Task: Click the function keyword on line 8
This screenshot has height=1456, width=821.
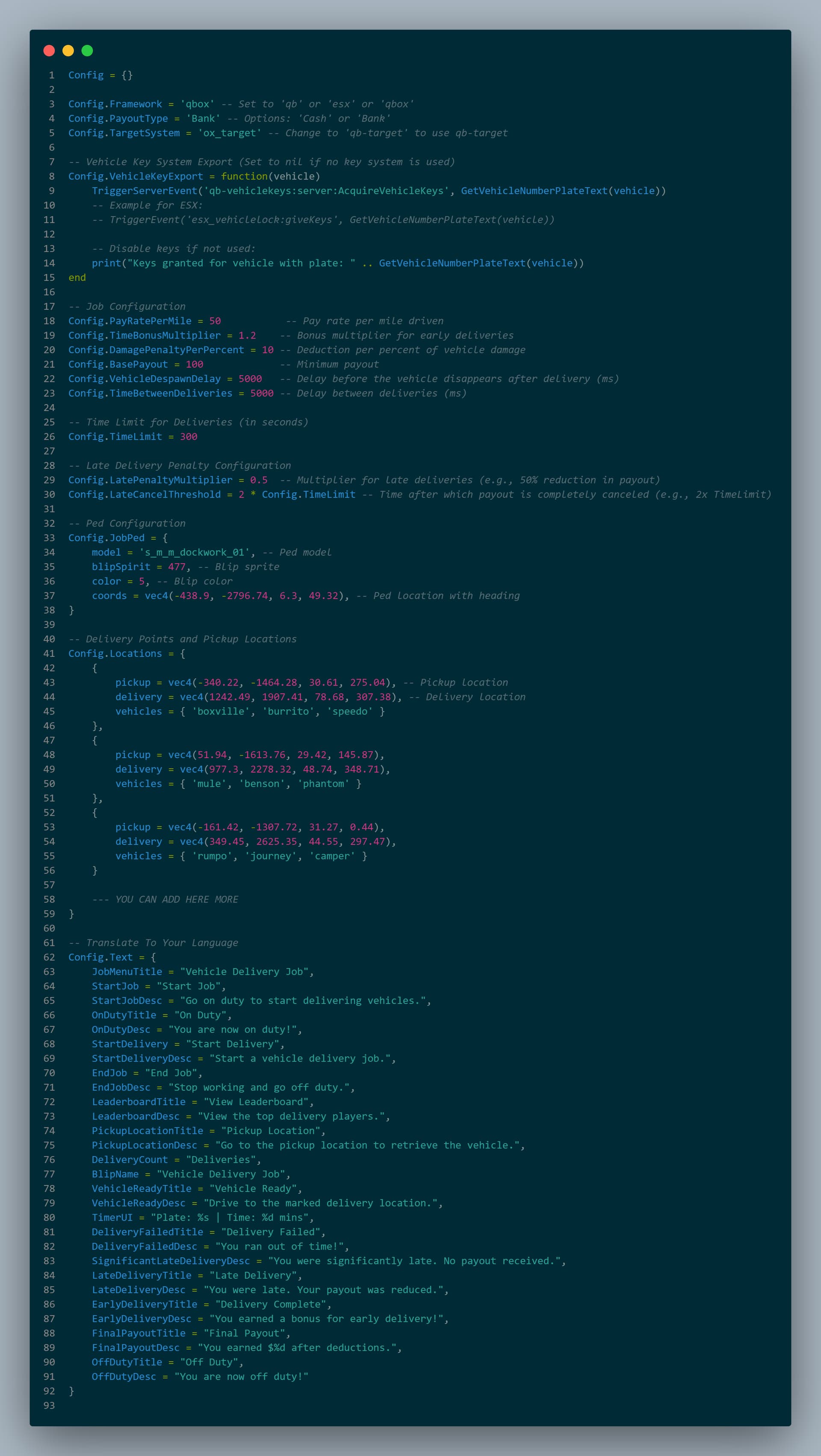Action: tap(244, 176)
